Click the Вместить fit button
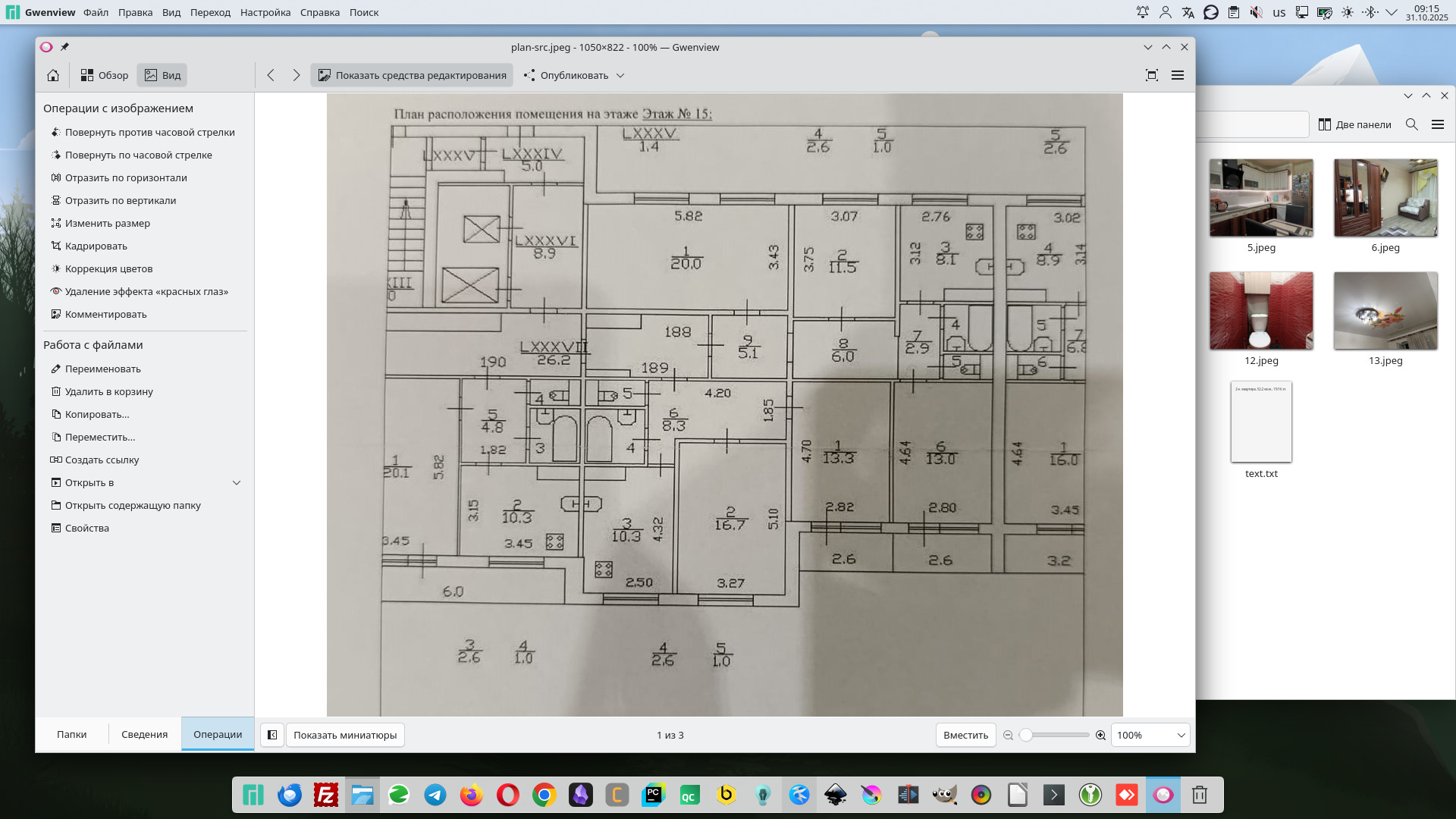The width and height of the screenshot is (1456, 819). (x=965, y=735)
